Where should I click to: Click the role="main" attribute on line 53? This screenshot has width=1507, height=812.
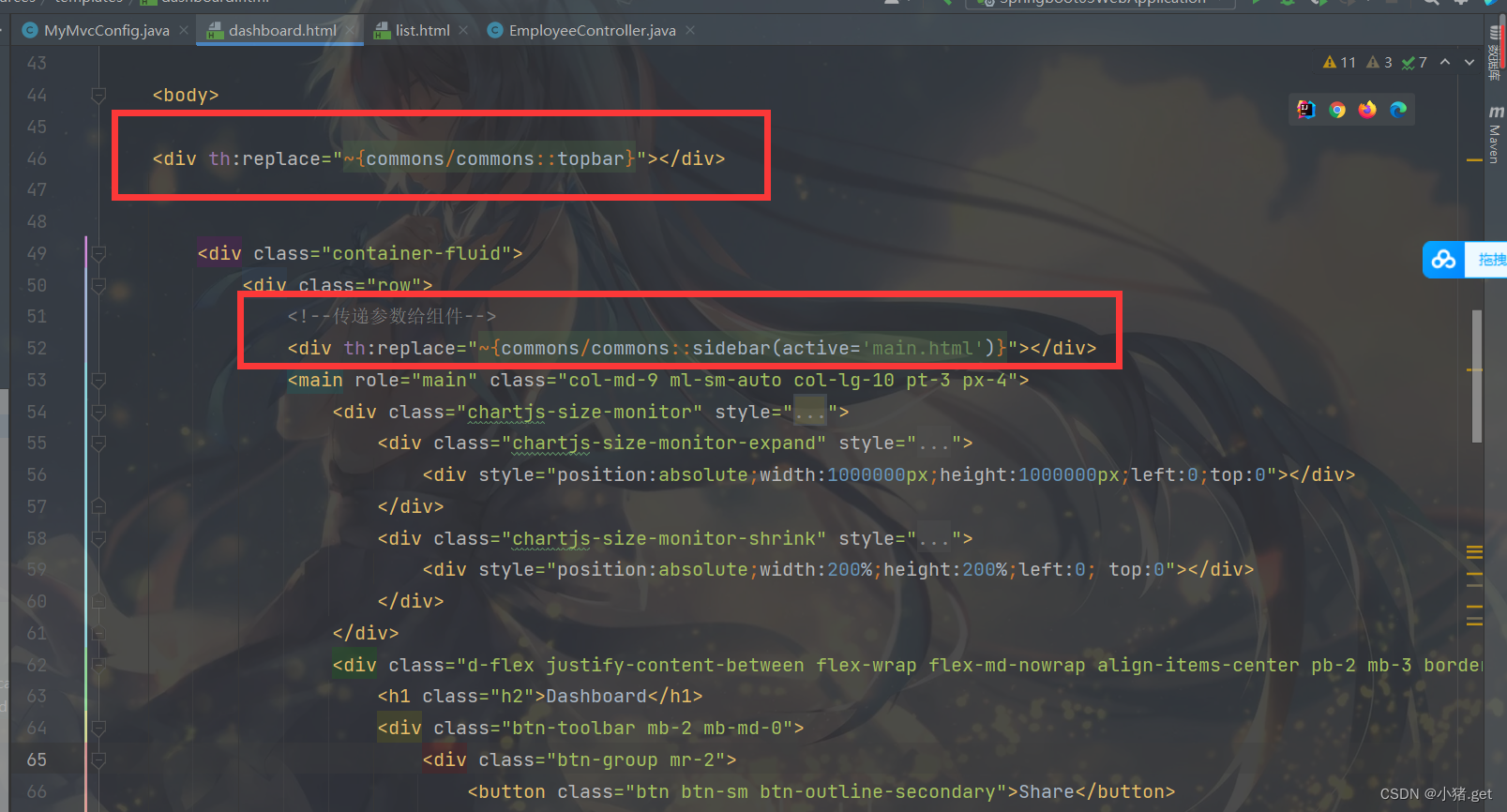(416, 380)
